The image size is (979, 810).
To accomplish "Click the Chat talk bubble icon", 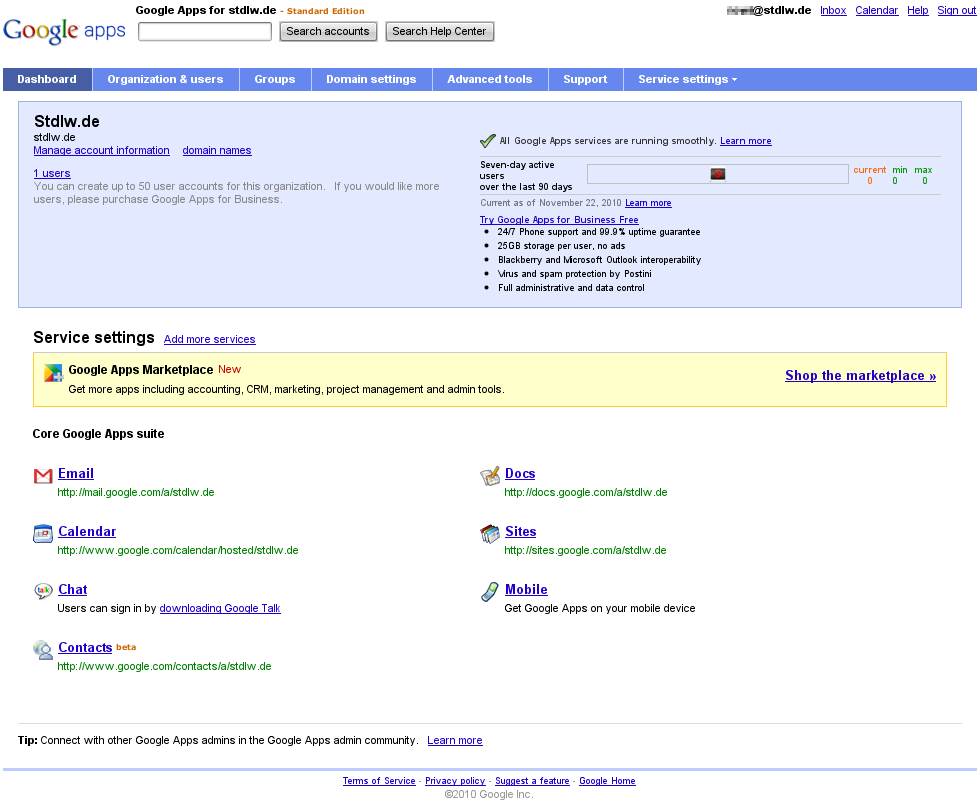I will tap(42, 591).
